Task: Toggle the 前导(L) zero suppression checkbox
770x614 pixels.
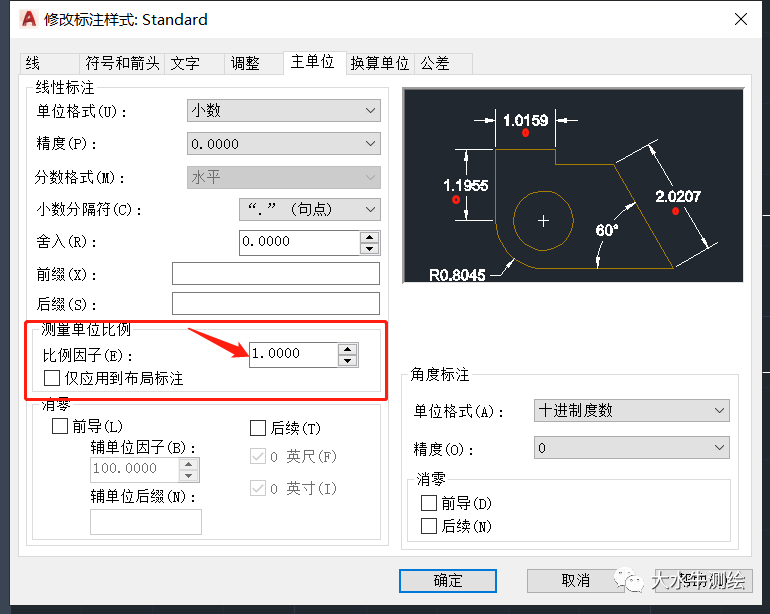Action: coord(59,426)
